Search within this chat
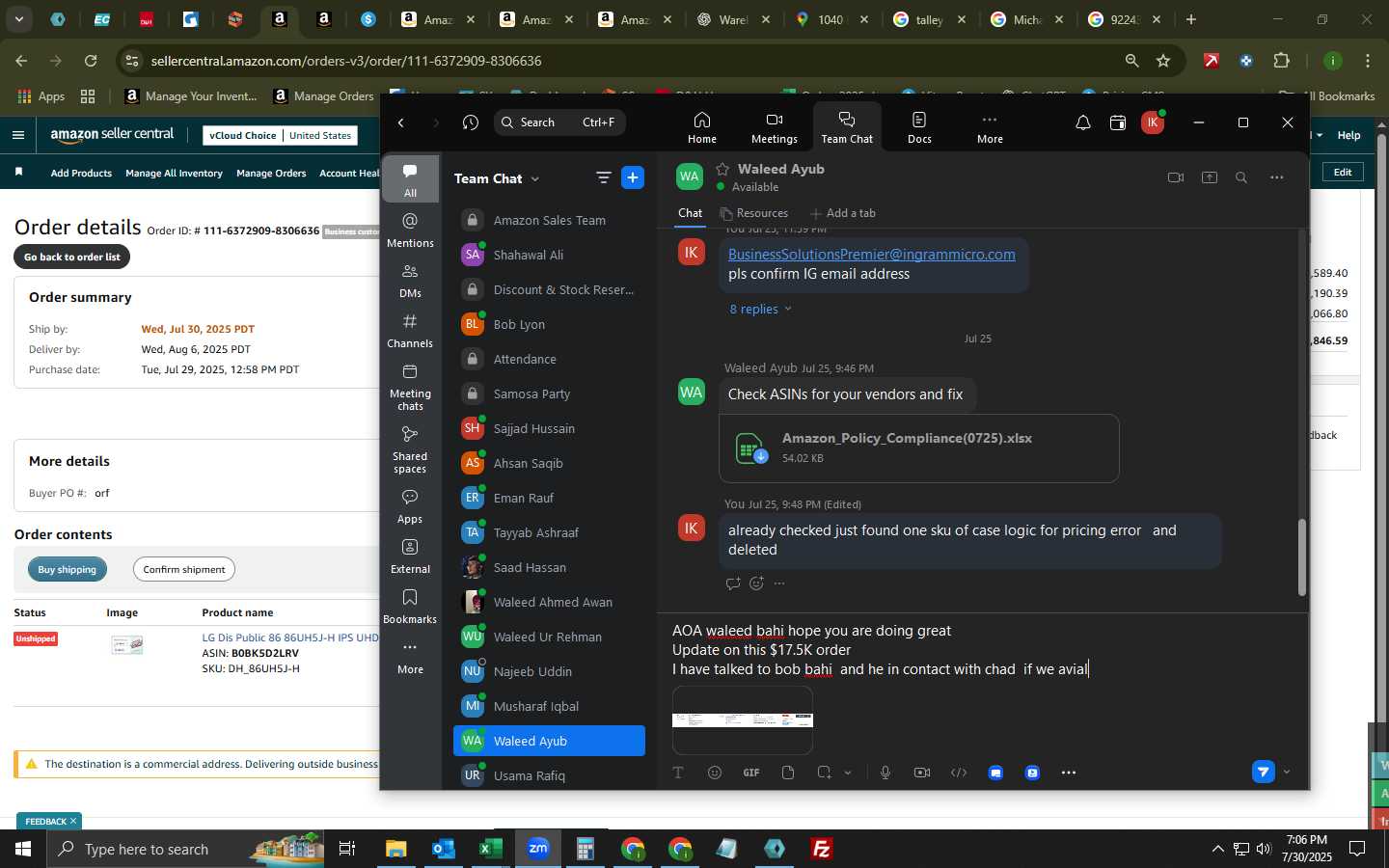The height and width of the screenshot is (868, 1389). point(1241,177)
